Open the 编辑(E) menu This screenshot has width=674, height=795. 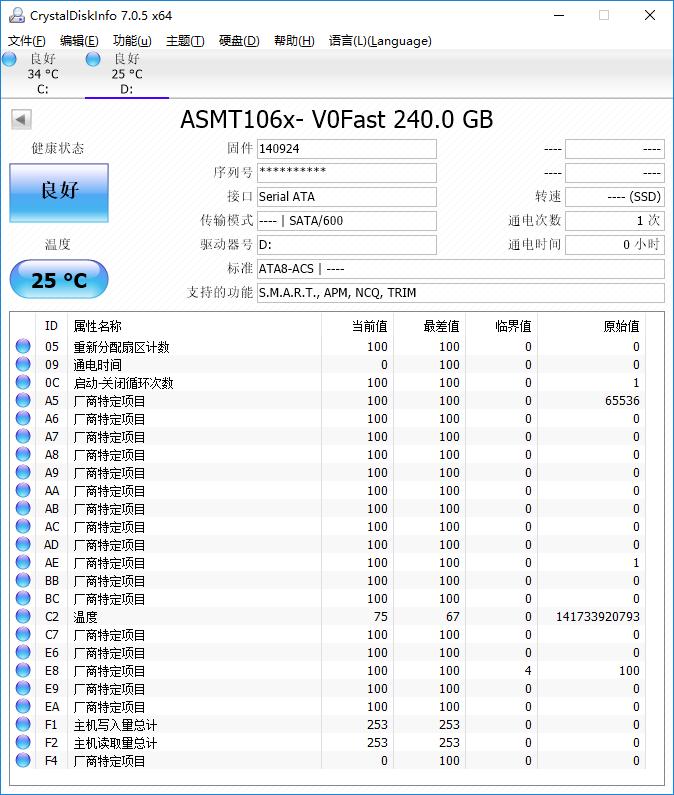(x=79, y=41)
